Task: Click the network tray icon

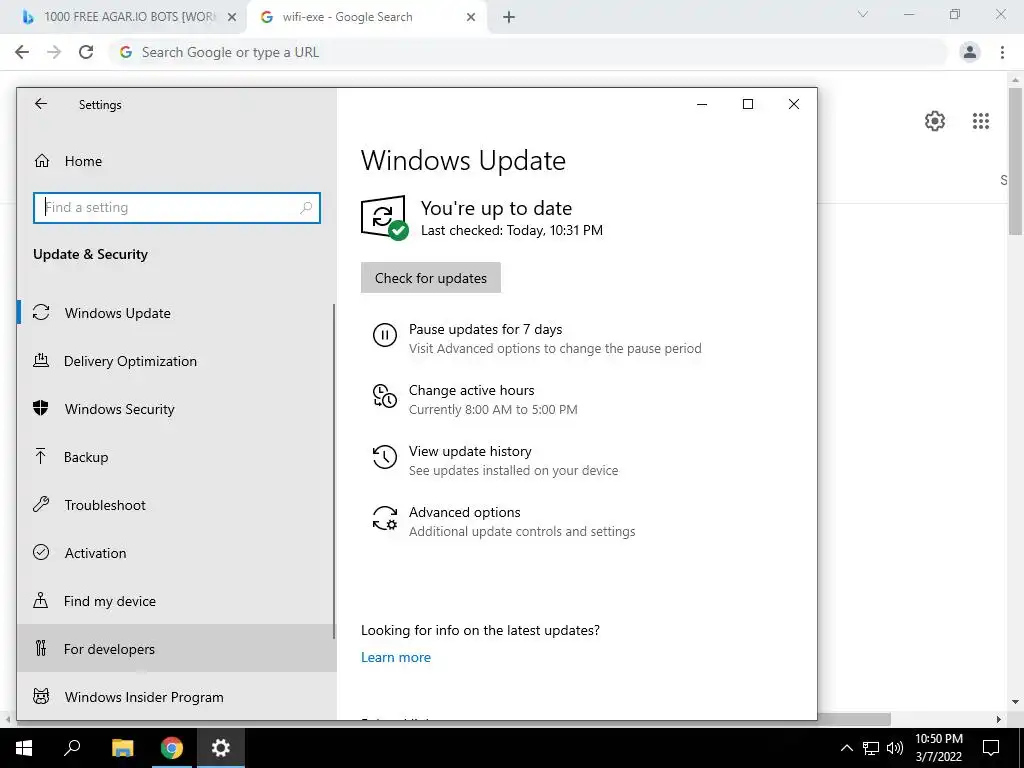Action: (x=871, y=748)
